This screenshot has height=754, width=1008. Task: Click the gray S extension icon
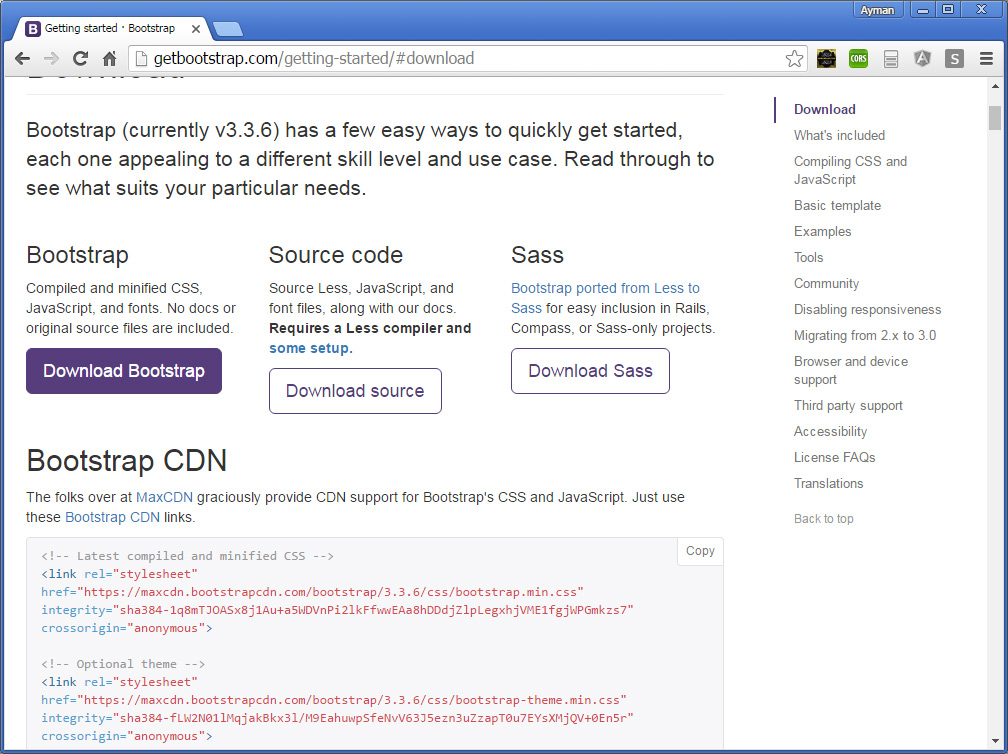[x=955, y=59]
